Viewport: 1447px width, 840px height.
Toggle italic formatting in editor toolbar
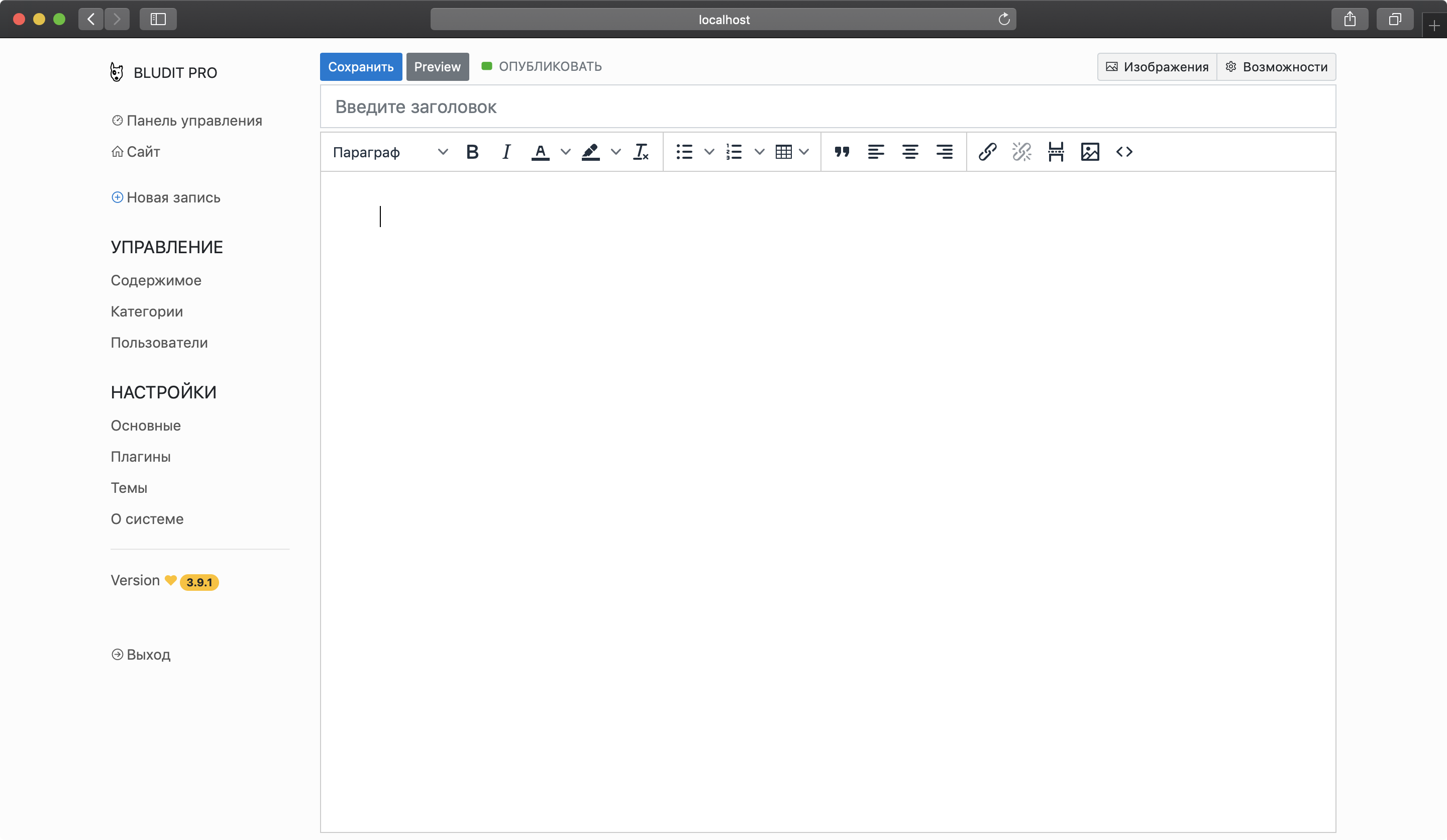(x=506, y=152)
